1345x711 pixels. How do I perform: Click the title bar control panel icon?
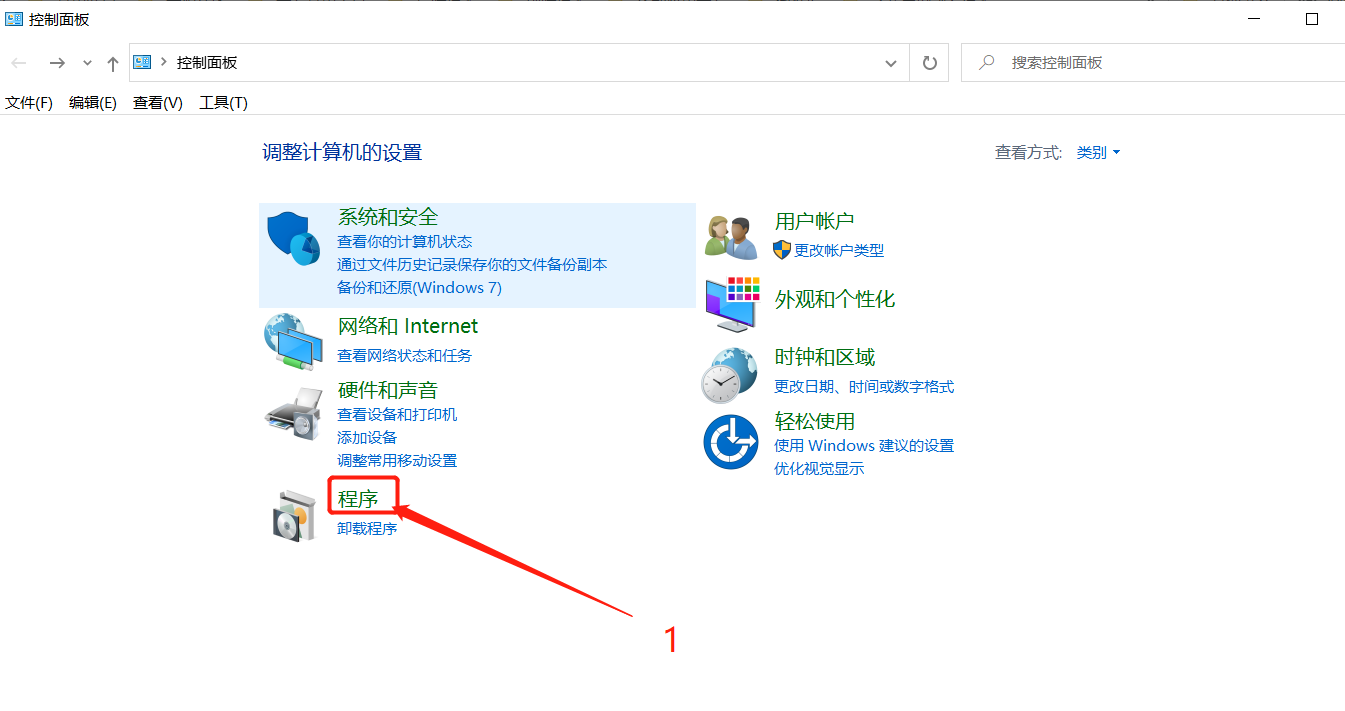click(x=14, y=19)
